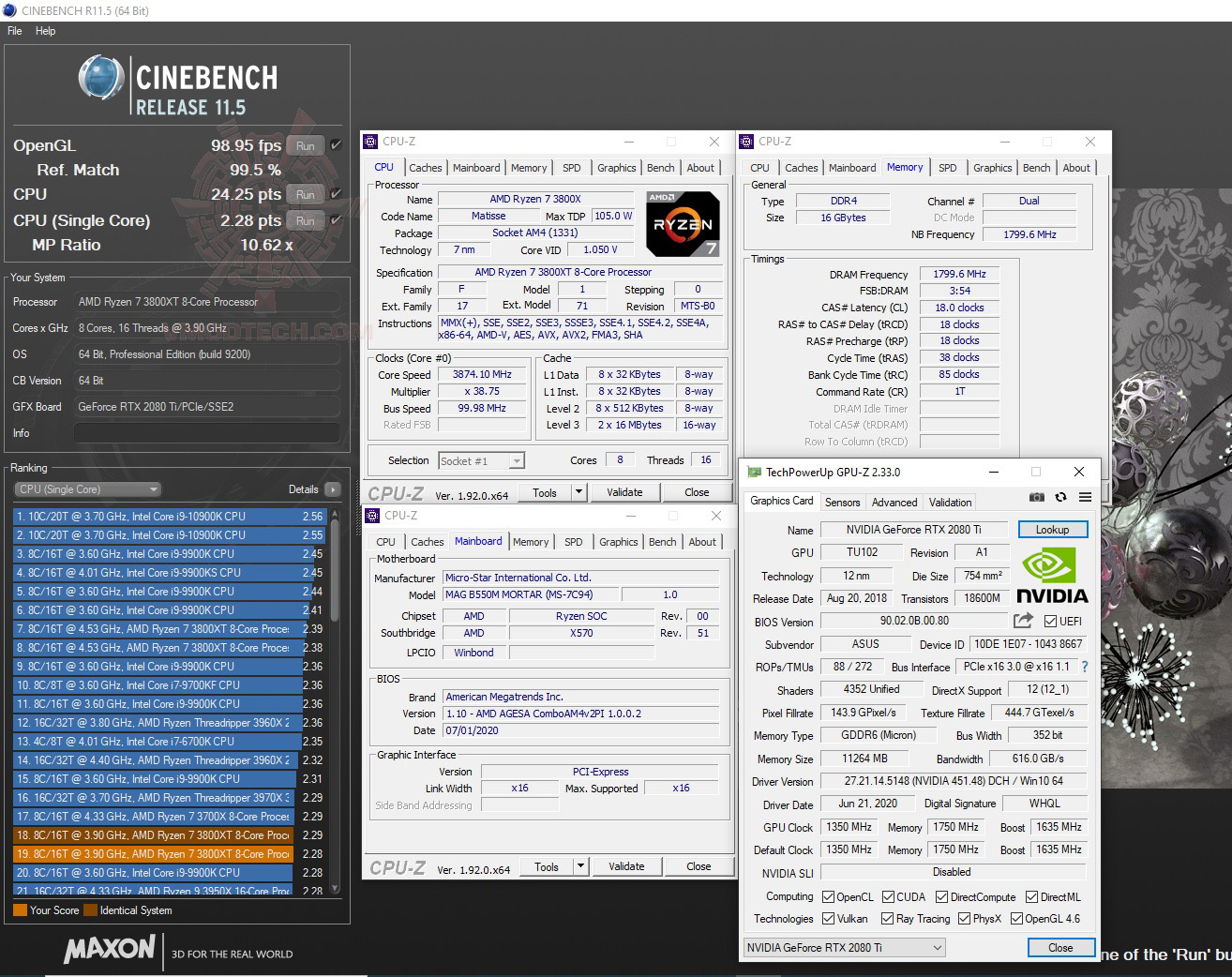Open Tools dropdown arrow in CPU window
The image size is (1232, 977).
[x=578, y=492]
